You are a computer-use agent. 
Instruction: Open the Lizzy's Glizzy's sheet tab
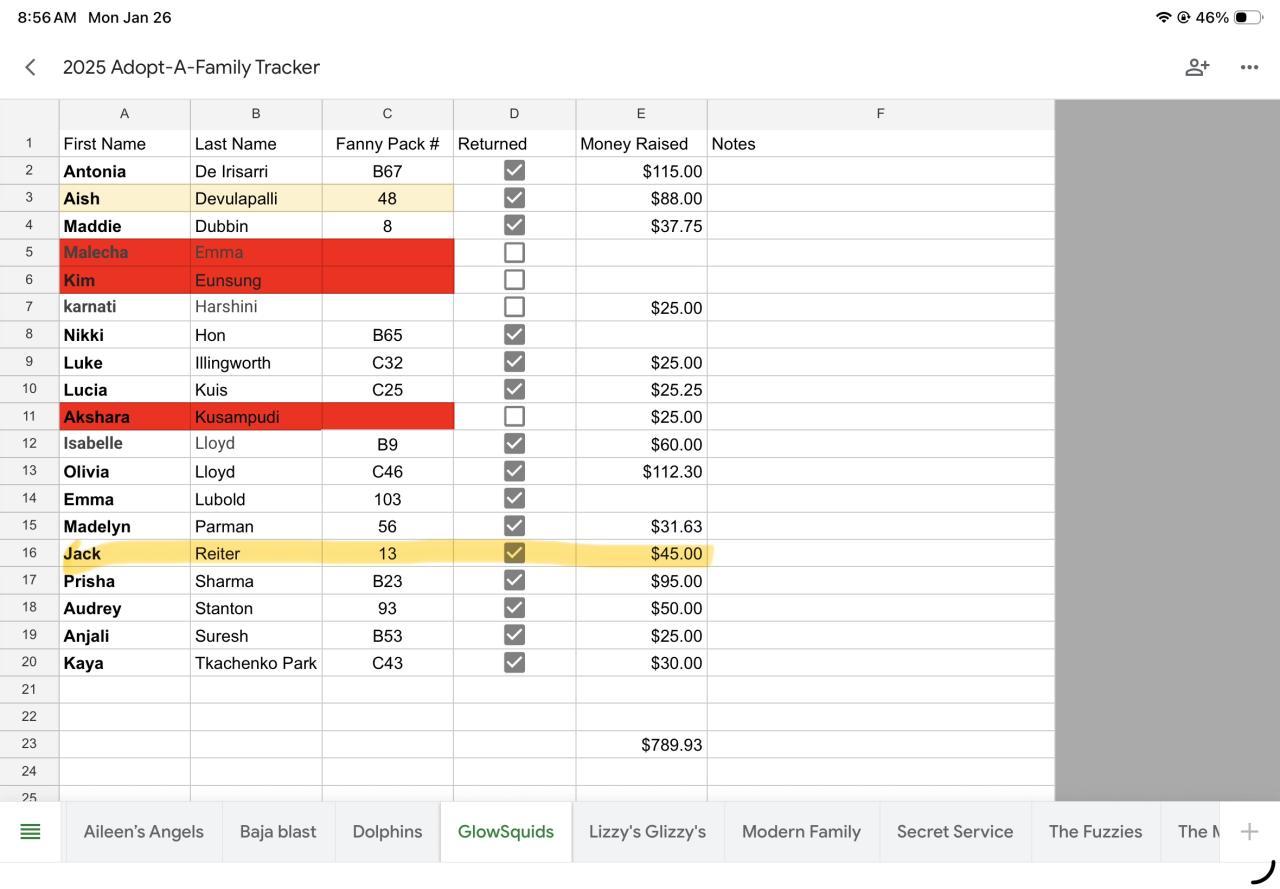point(647,831)
